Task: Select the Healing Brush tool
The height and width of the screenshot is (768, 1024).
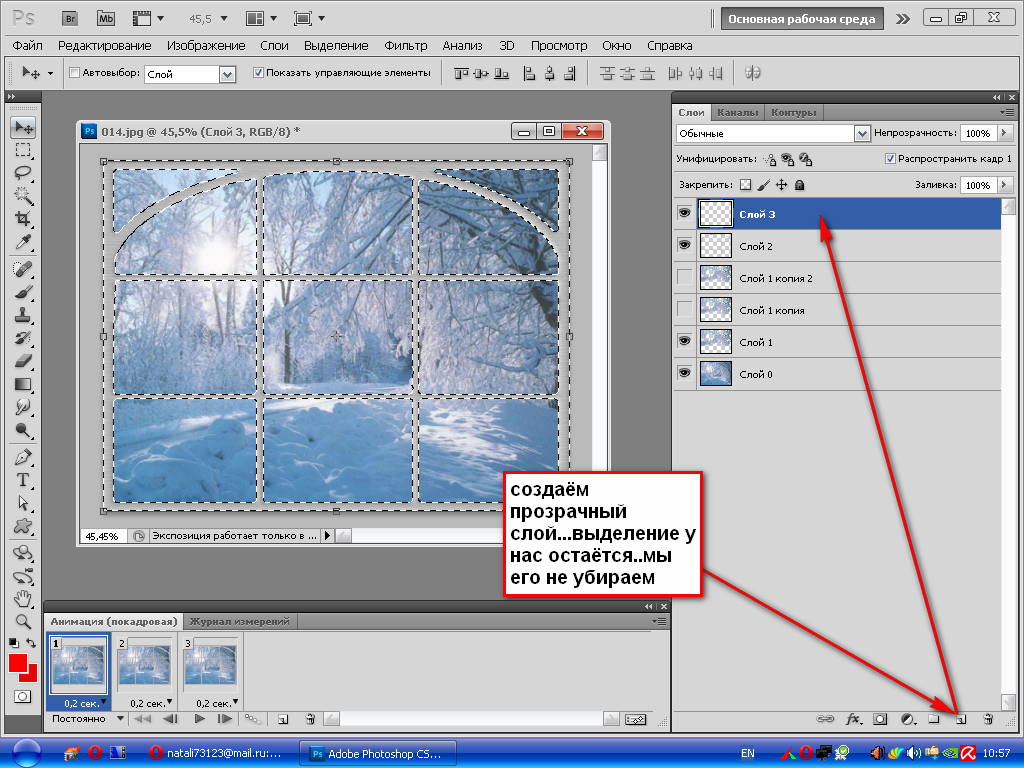Action: [24, 269]
